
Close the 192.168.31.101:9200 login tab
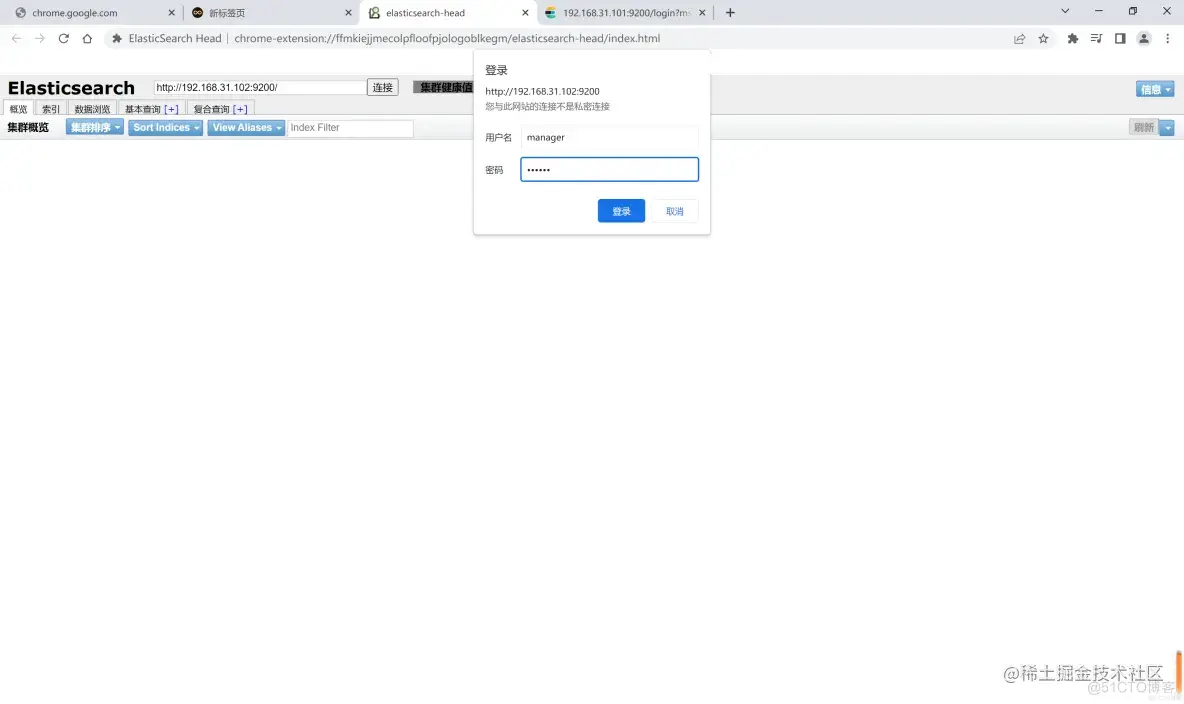point(702,13)
